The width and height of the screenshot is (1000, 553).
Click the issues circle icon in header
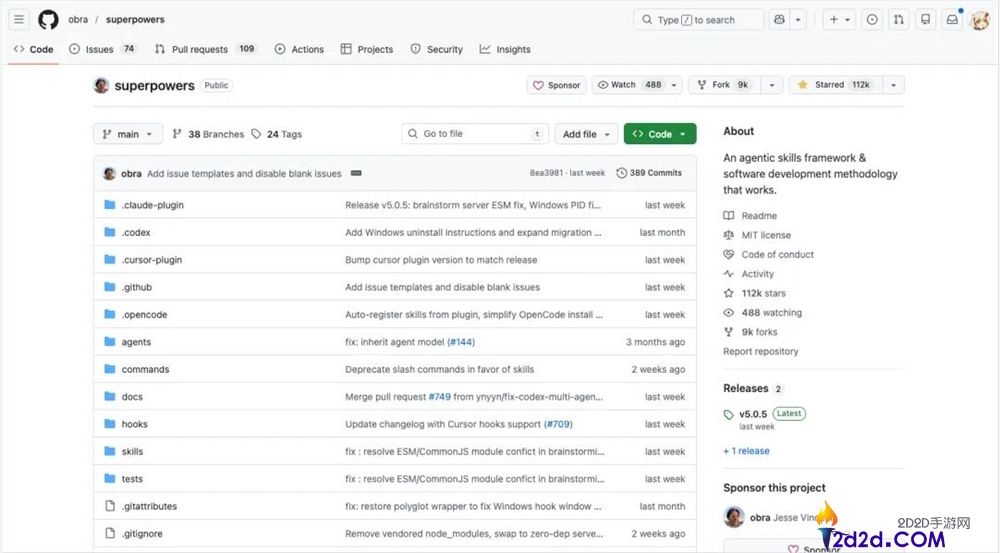point(872,19)
